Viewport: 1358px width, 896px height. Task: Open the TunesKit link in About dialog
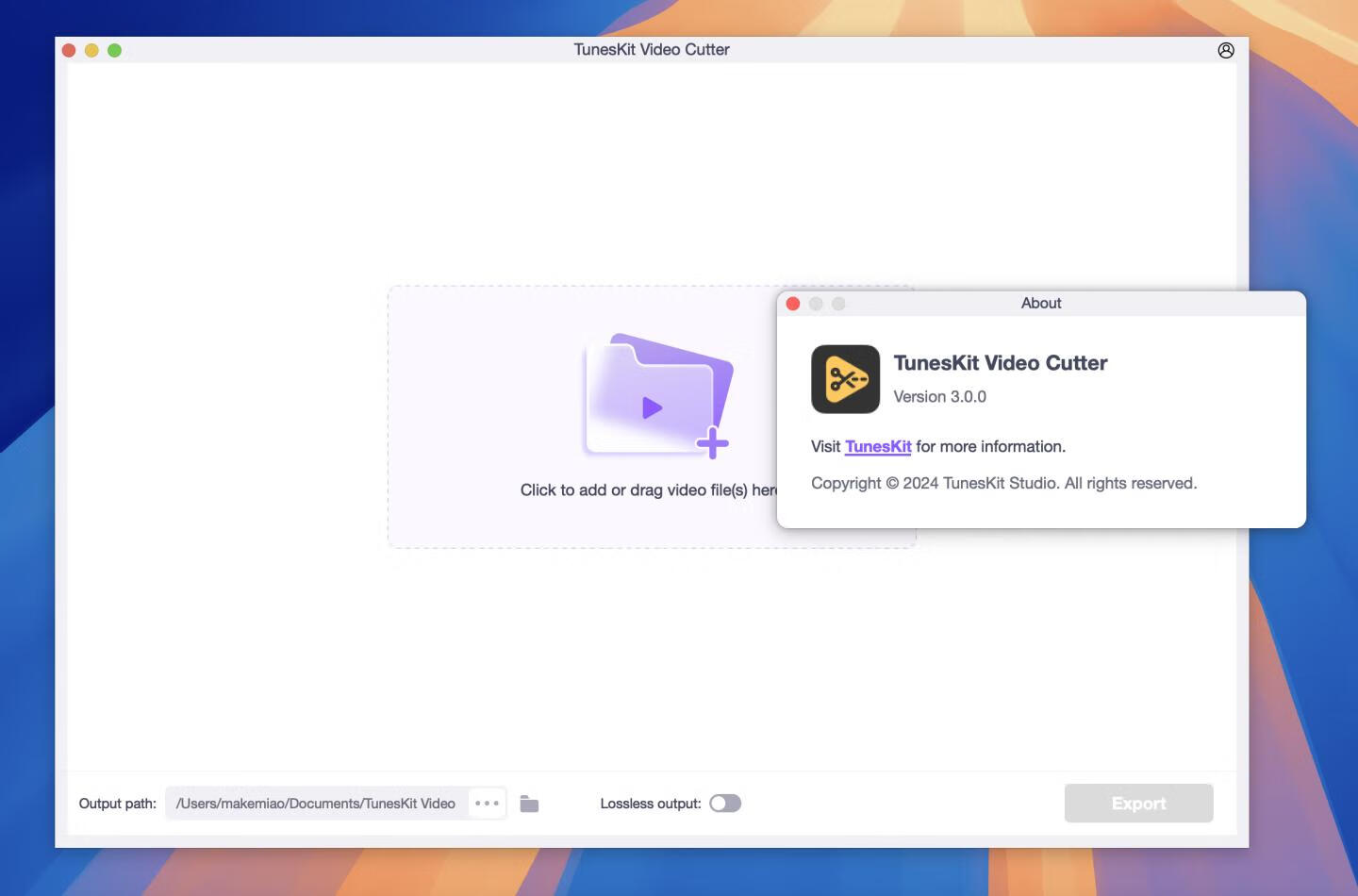coord(878,447)
